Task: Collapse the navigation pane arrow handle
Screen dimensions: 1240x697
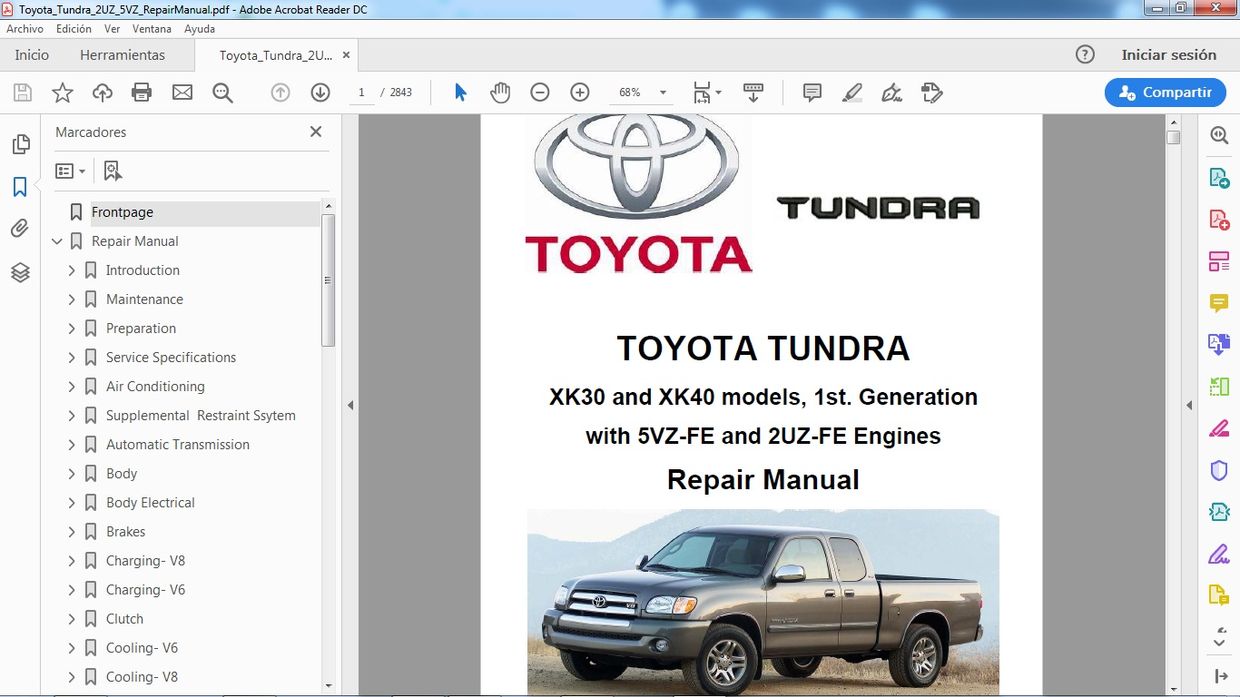Action: (351, 405)
